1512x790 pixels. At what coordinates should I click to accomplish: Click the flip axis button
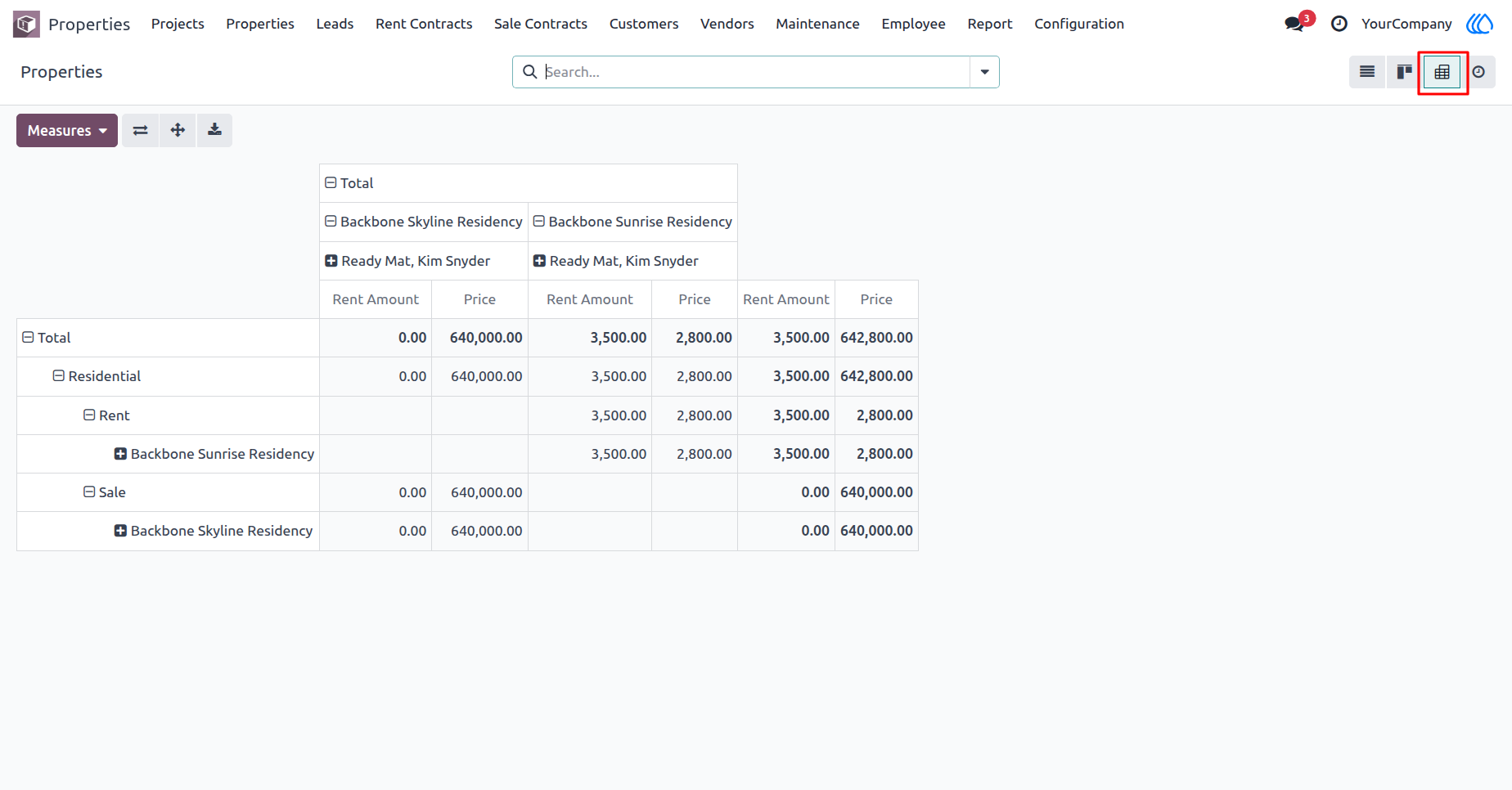[141, 130]
